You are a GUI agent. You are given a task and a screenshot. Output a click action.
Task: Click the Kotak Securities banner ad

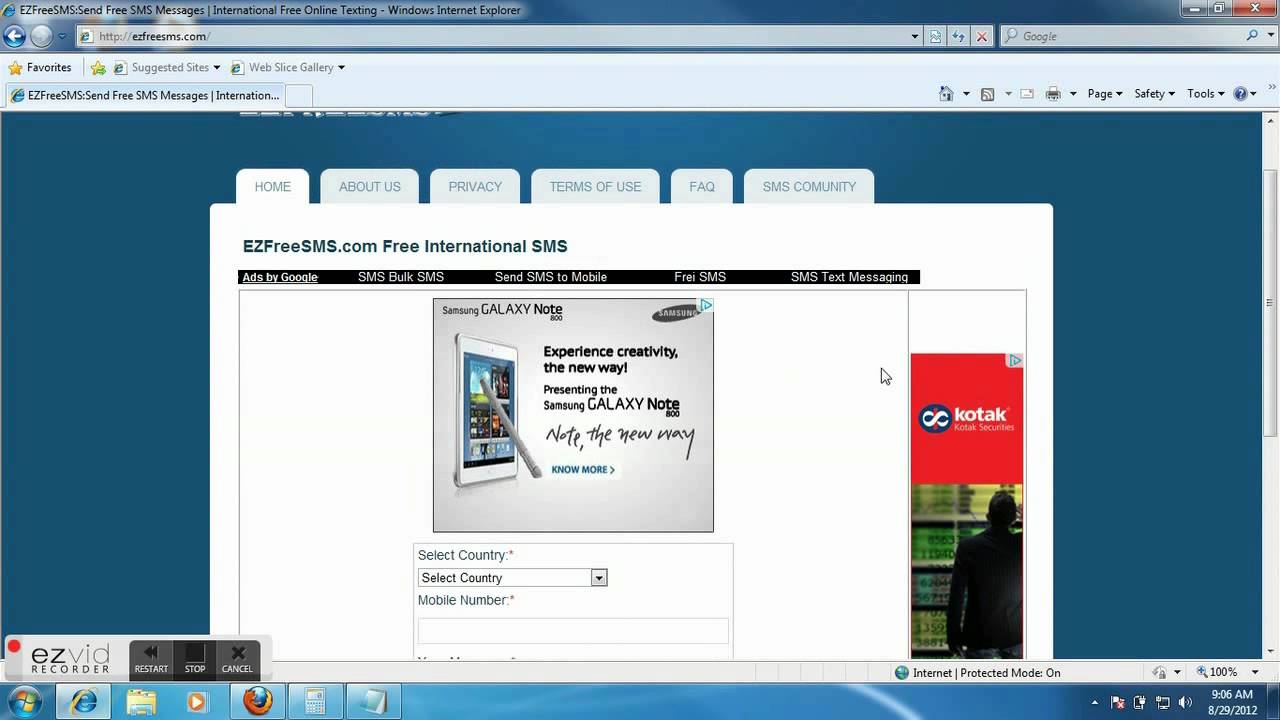(x=967, y=506)
